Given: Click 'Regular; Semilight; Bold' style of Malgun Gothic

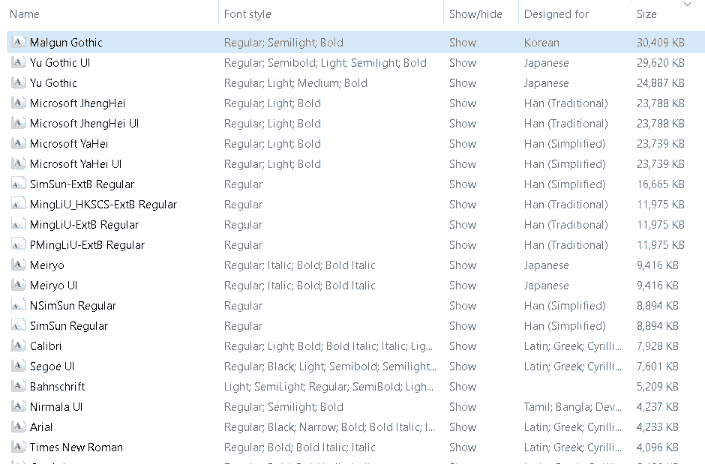Looking at the screenshot, I should [x=284, y=43].
